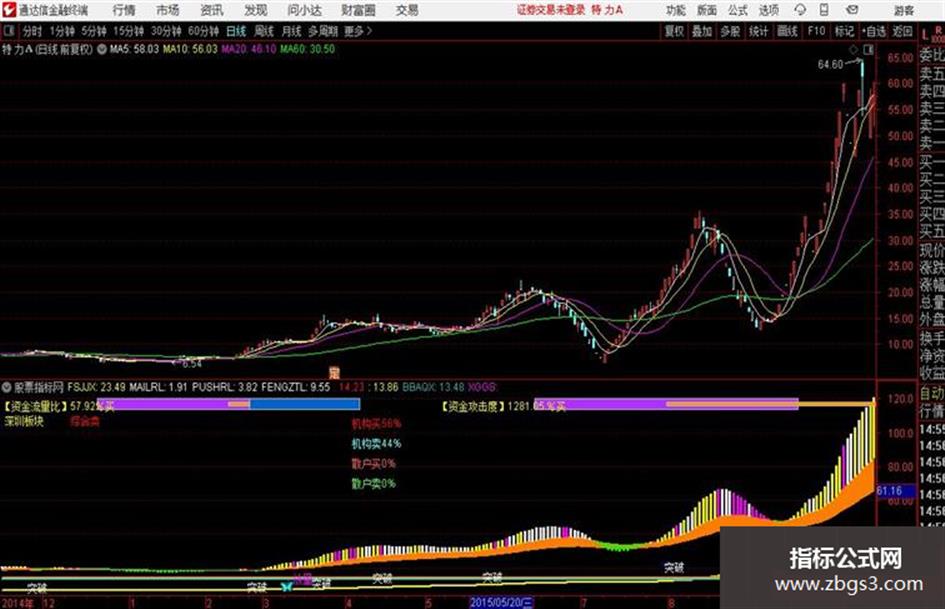Click the 画线 draw line button
Image resolution: width=945 pixels, height=609 pixels.
787,31
